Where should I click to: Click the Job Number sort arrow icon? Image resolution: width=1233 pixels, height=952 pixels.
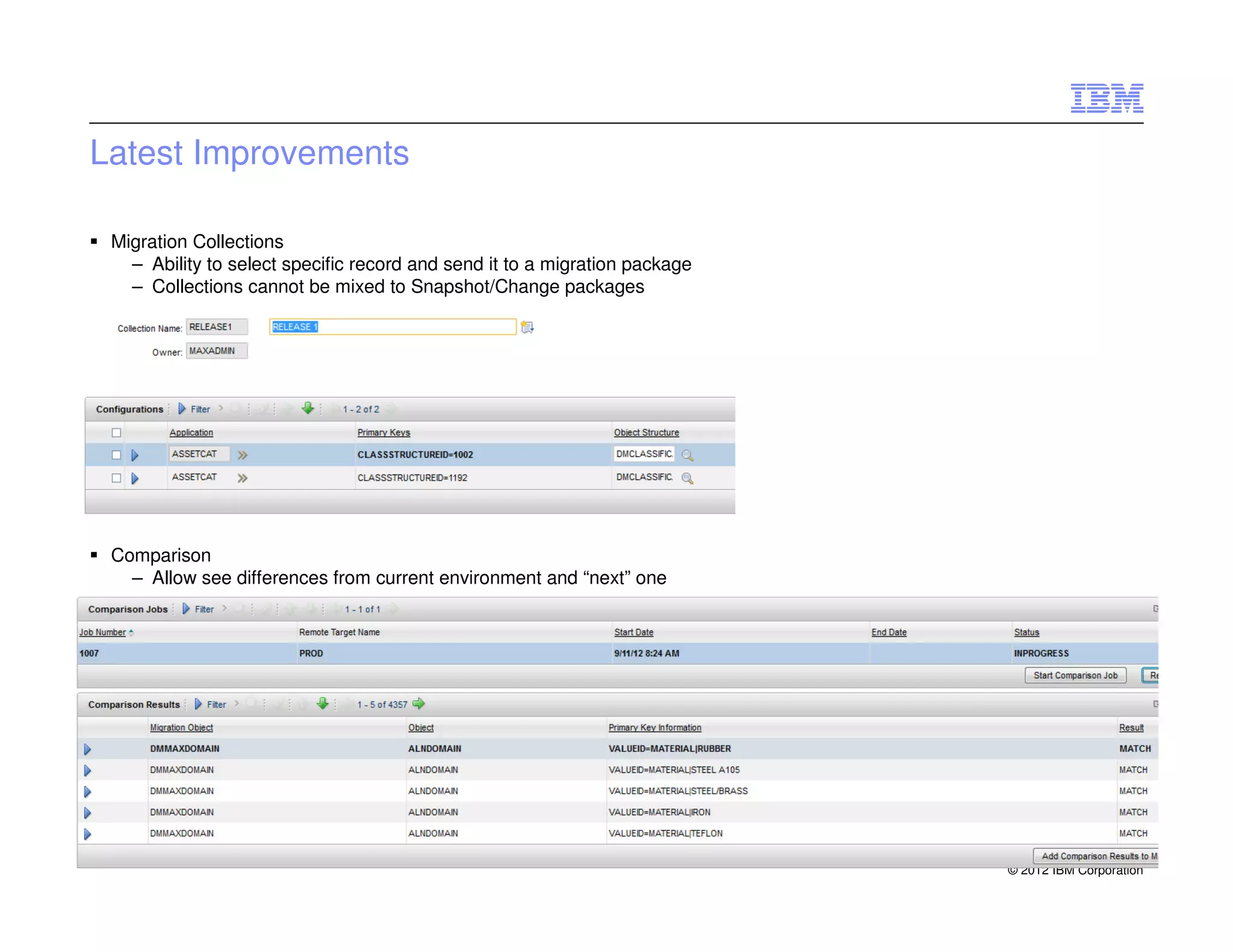131,632
